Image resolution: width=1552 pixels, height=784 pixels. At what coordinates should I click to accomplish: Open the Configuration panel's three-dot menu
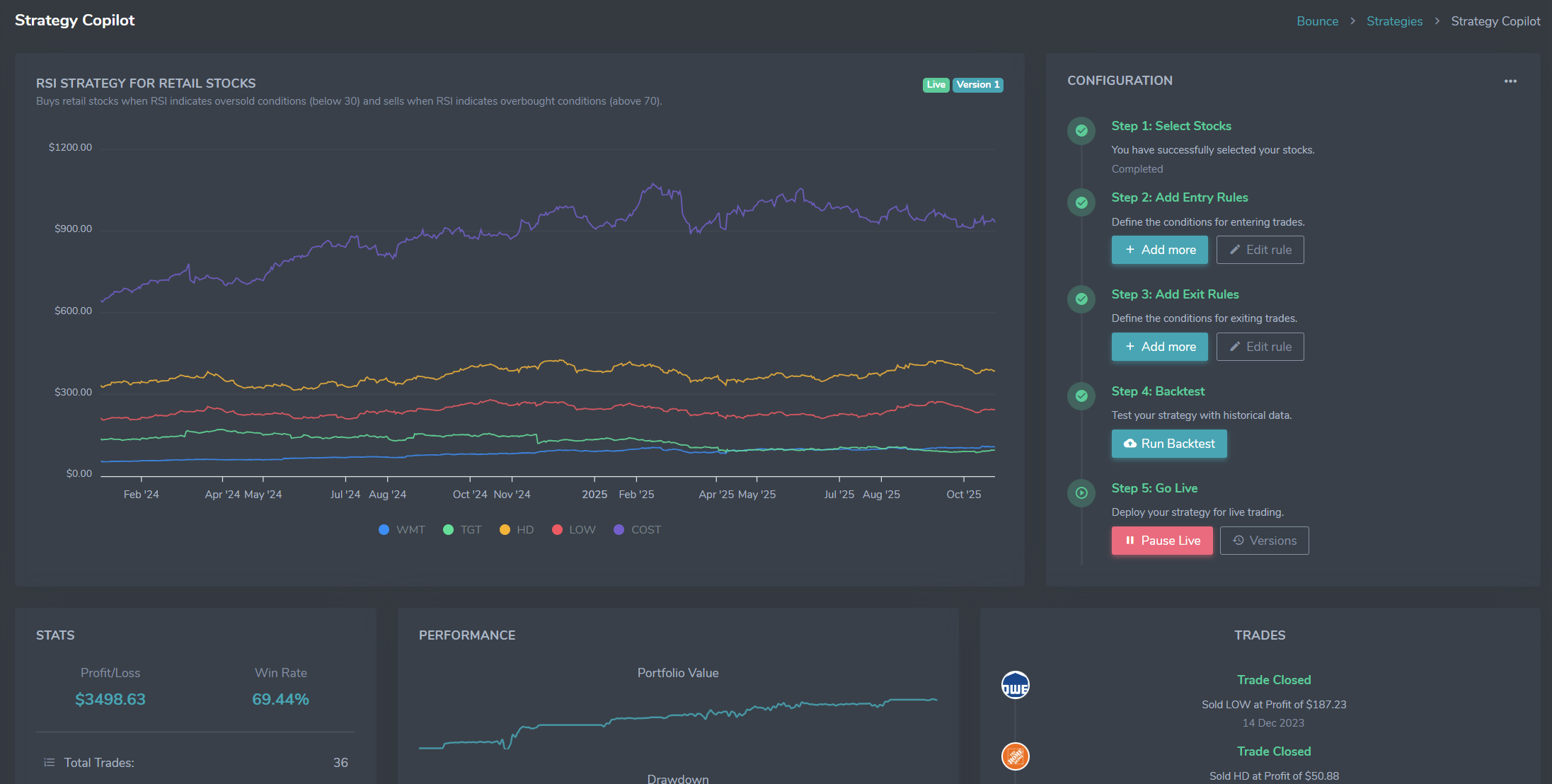pyautogui.click(x=1510, y=81)
